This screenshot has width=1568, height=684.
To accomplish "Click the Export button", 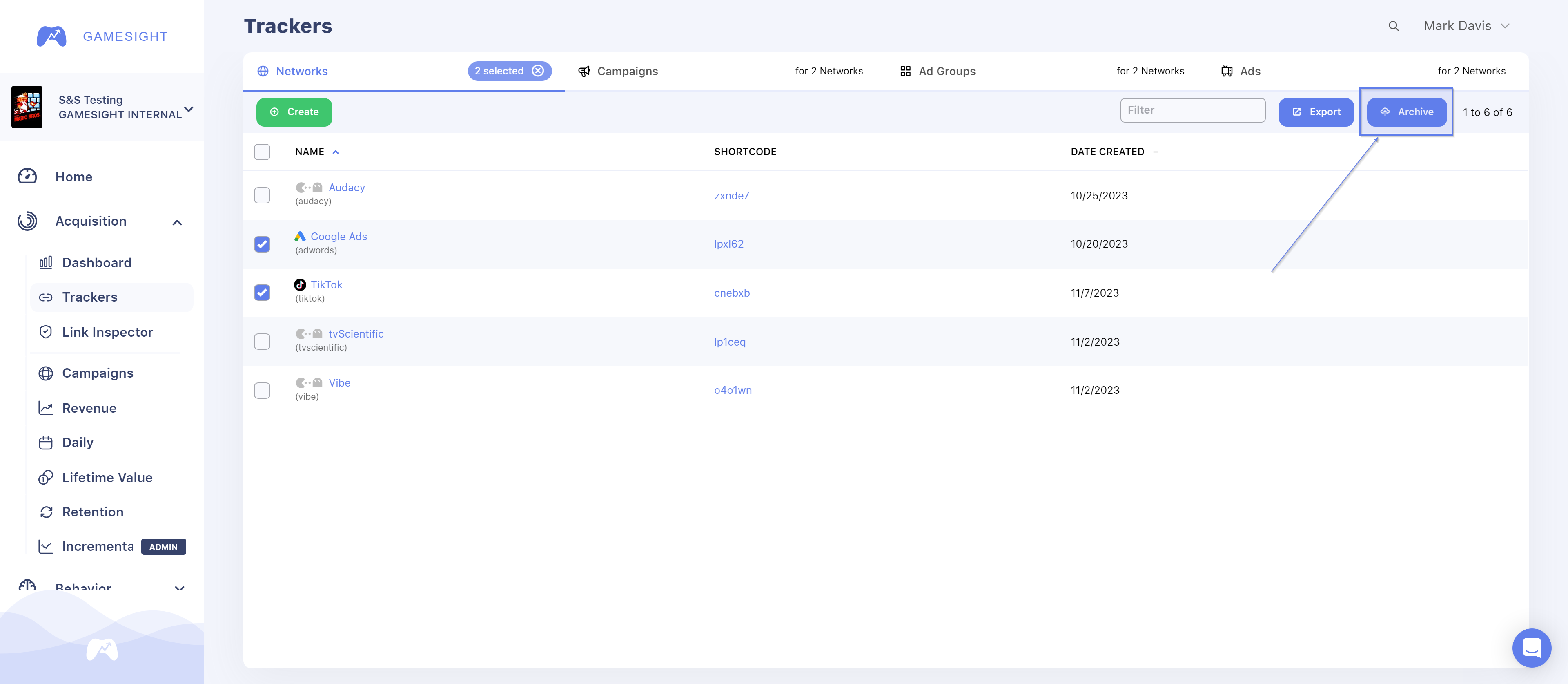I will point(1316,112).
